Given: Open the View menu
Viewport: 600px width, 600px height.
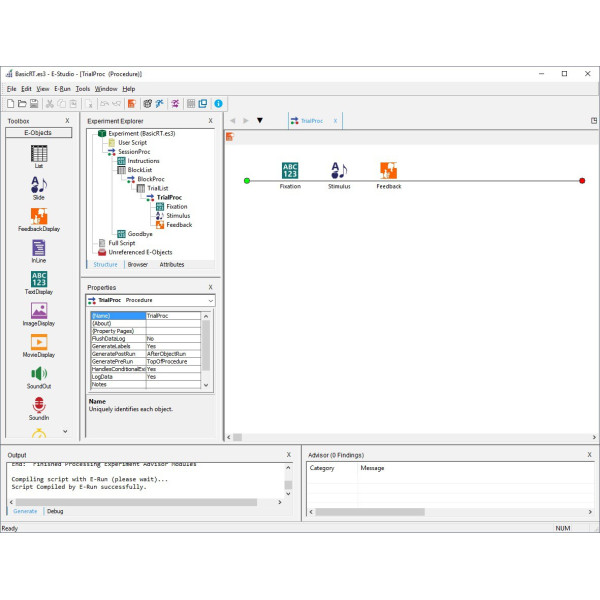Looking at the screenshot, I should tap(43, 89).
